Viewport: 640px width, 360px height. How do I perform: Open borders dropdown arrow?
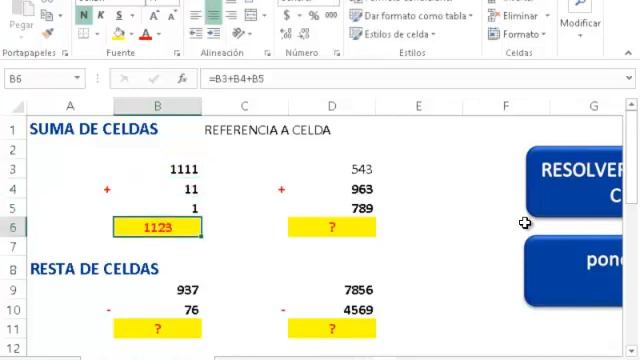(97, 34)
